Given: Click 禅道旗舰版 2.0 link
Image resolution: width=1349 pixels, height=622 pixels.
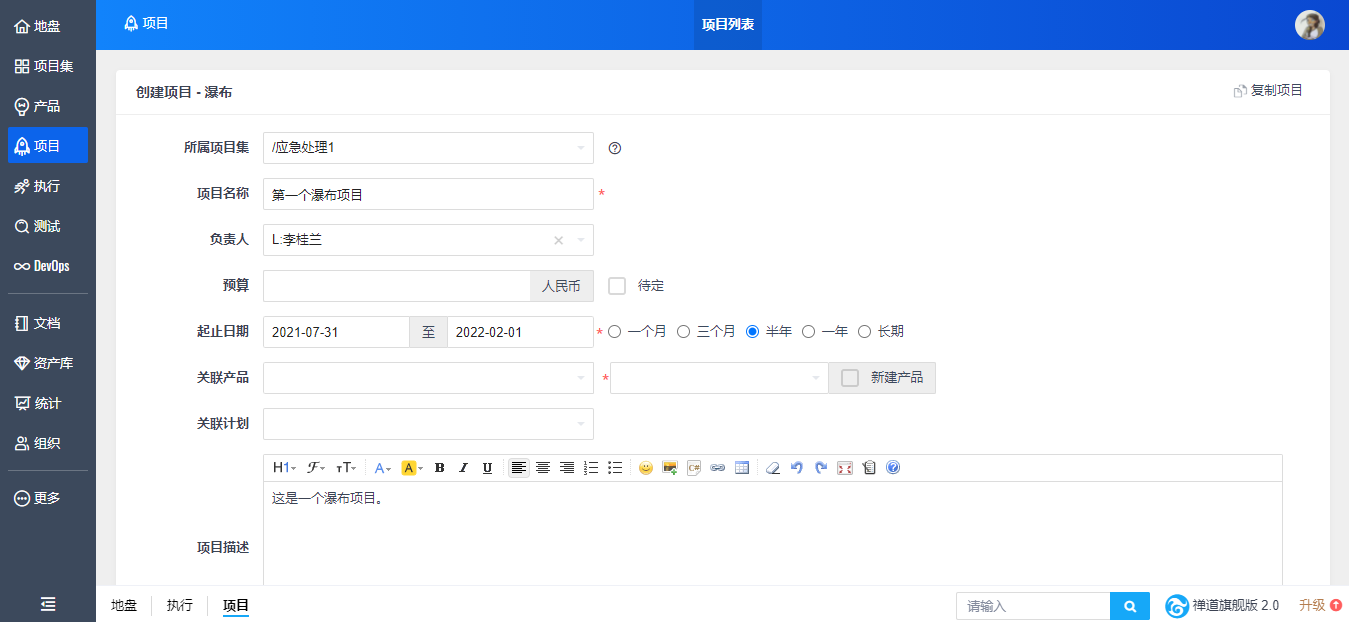Looking at the screenshot, I should (x=1222, y=606).
